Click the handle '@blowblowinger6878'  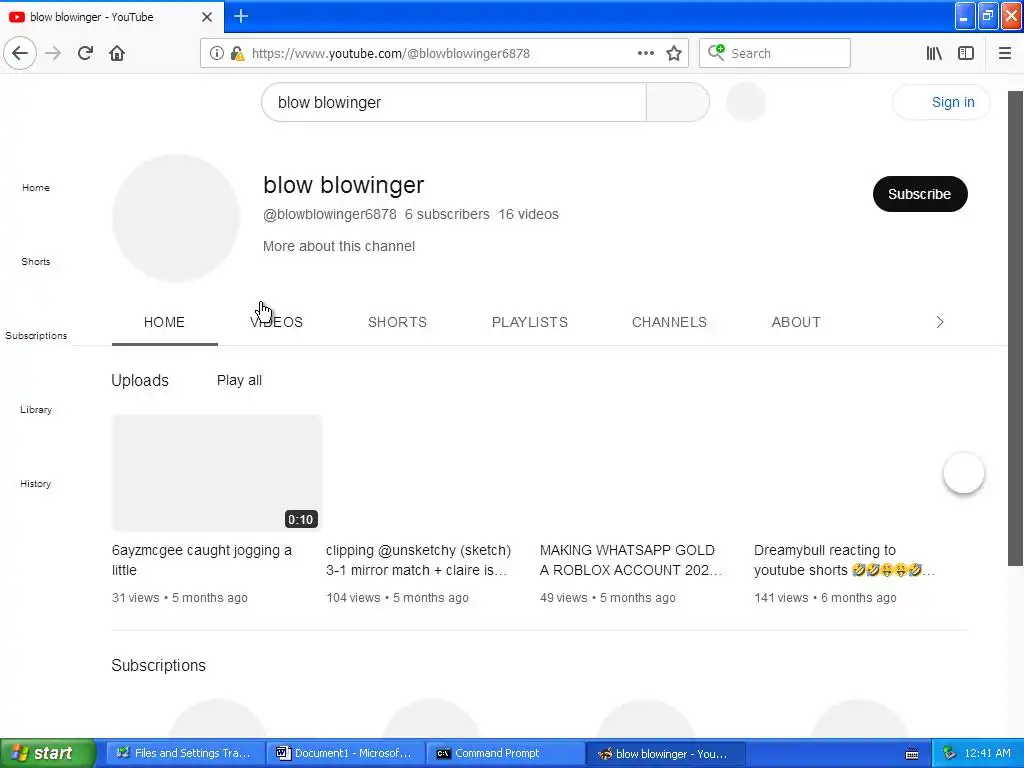point(330,214)
